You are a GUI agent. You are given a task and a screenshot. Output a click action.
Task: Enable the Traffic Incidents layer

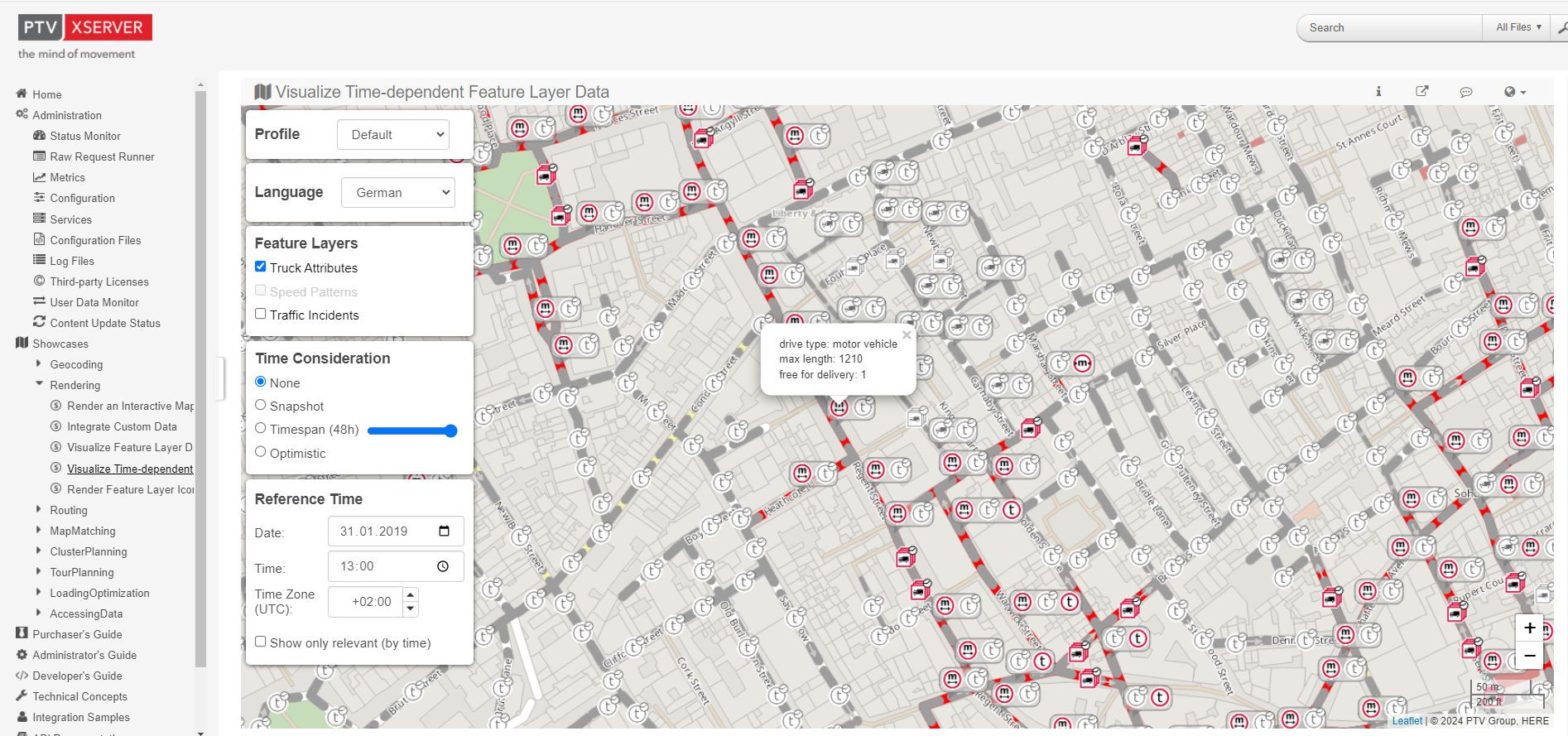click(261, 314)
